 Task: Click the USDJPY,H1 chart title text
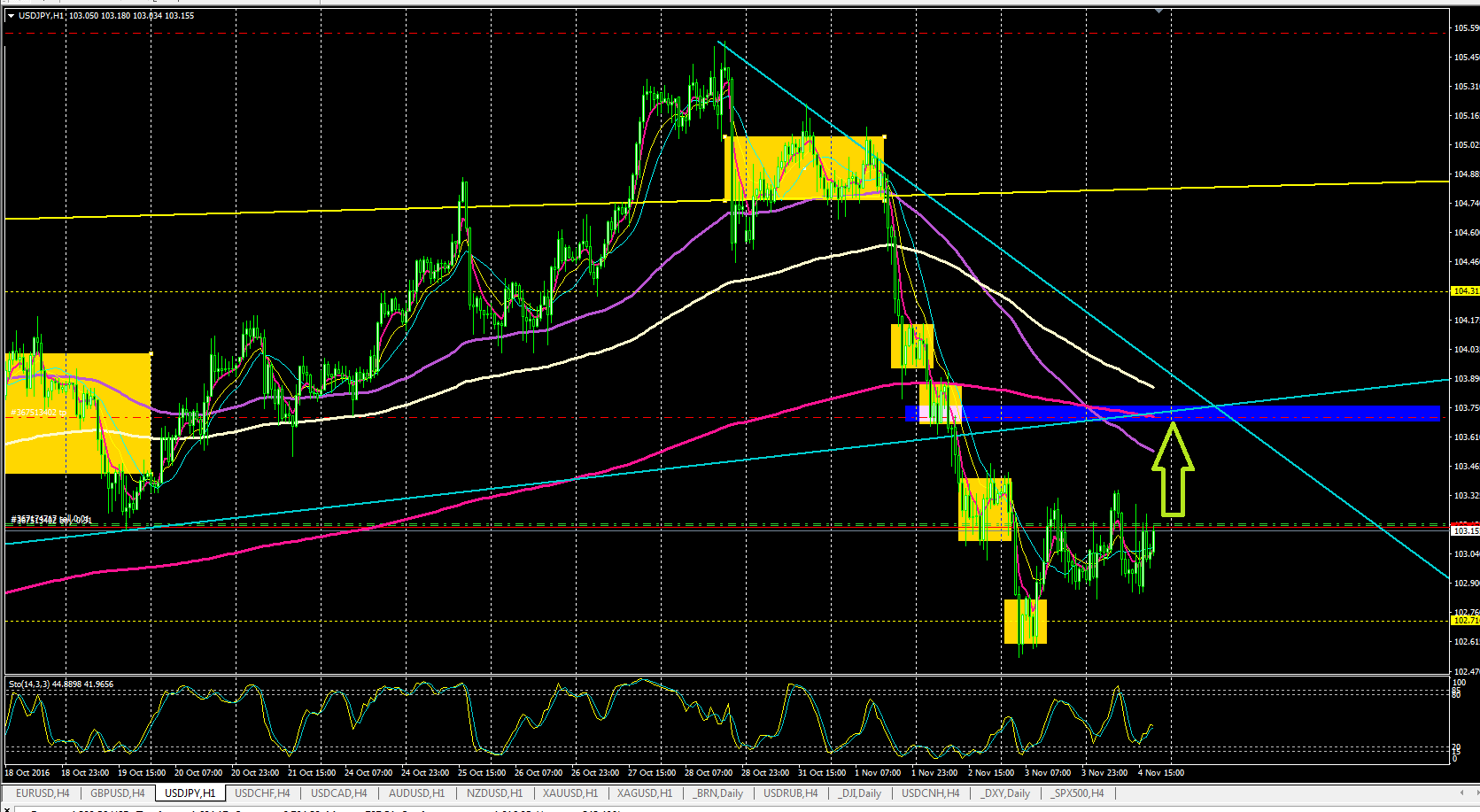(41, 15)
